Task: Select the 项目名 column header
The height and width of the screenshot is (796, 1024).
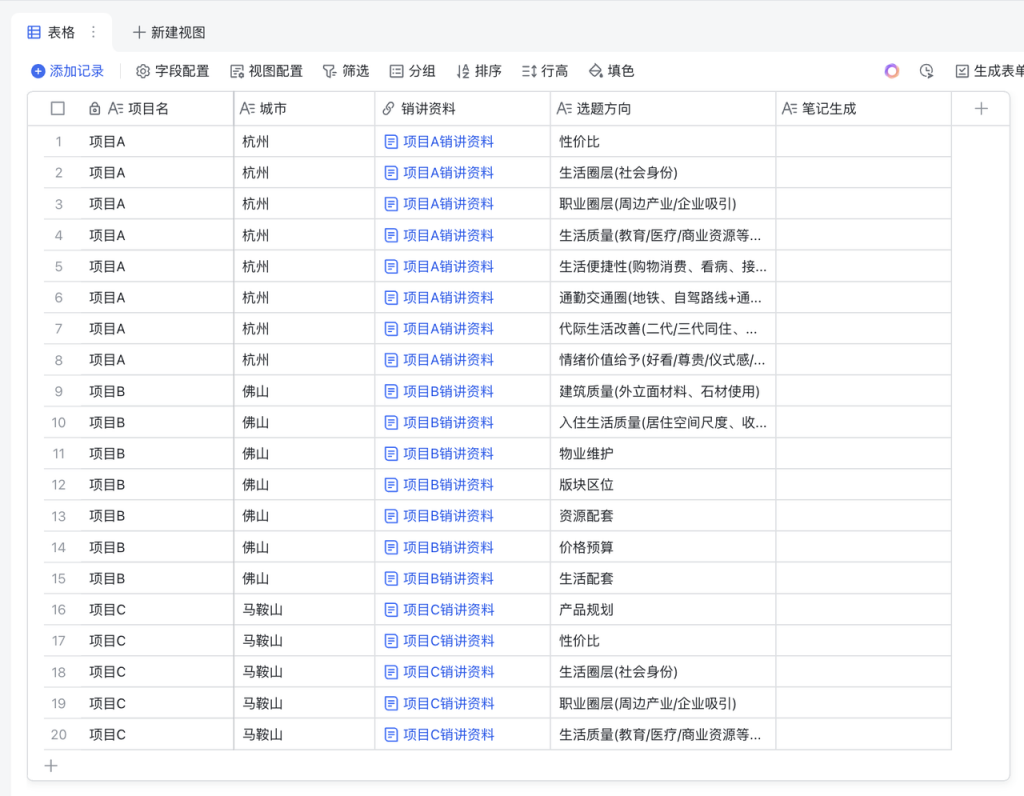Action: [x=157, y=108]
